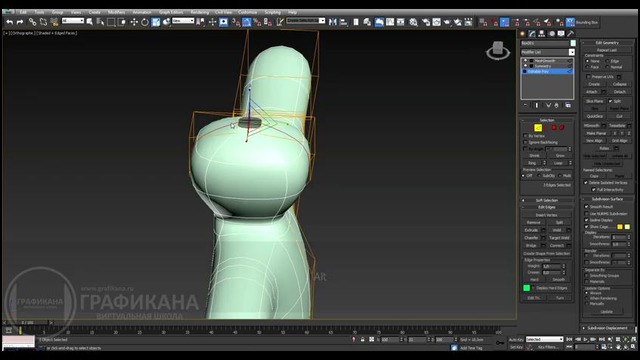Open the named selection sets dropdown
This screenshot has height=360, width=640.
306,21
